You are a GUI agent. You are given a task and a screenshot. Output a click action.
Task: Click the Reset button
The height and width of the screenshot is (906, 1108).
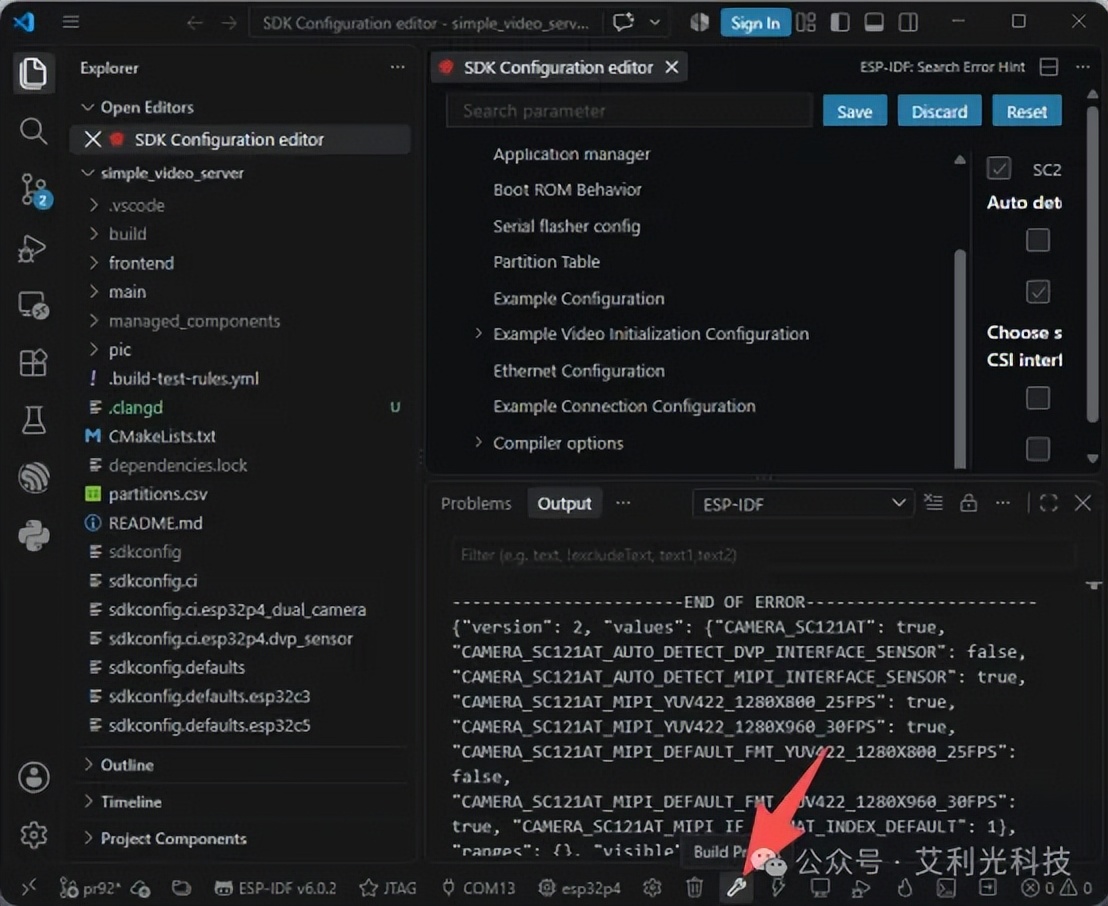(1027, 111)
